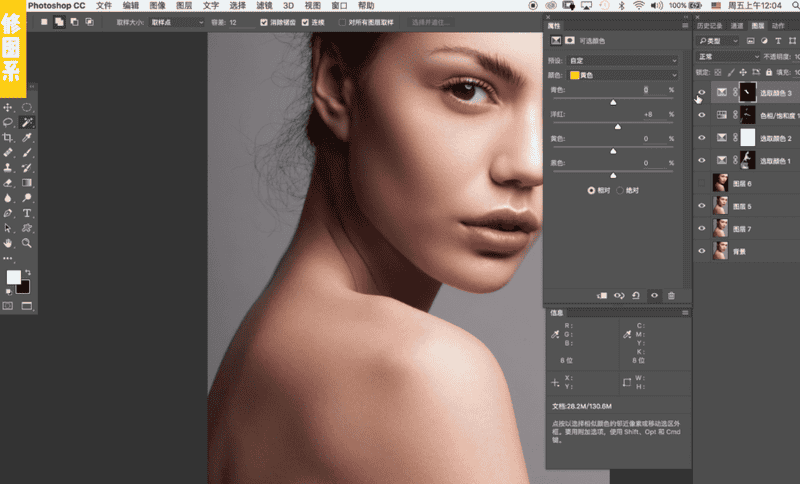Viewport: 800px width, 484px height.
Task: Select the Elliptical Marquee tool
Action: click(27, 107)
